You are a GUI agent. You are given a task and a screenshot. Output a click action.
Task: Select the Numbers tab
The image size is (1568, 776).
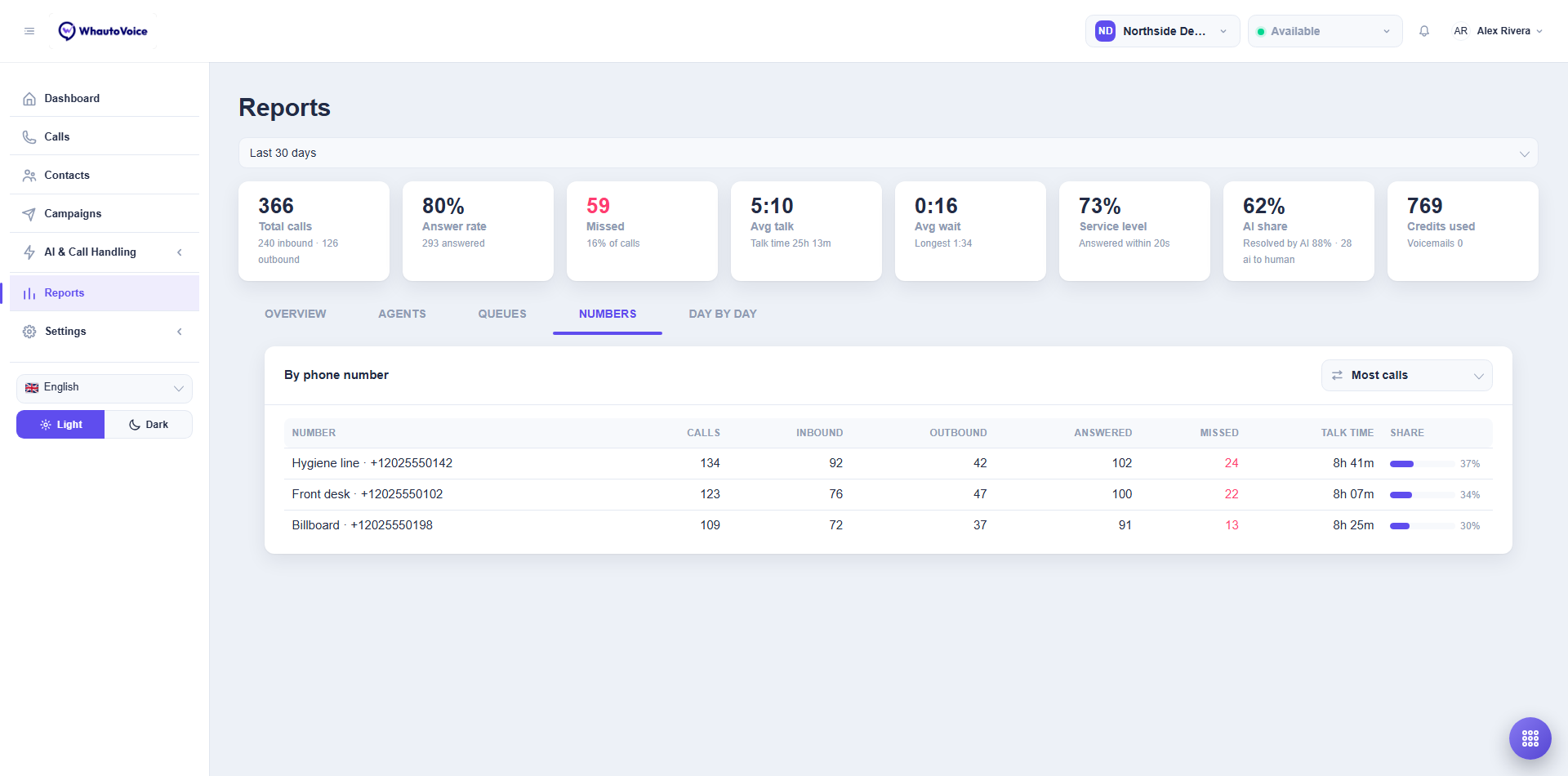608,314
